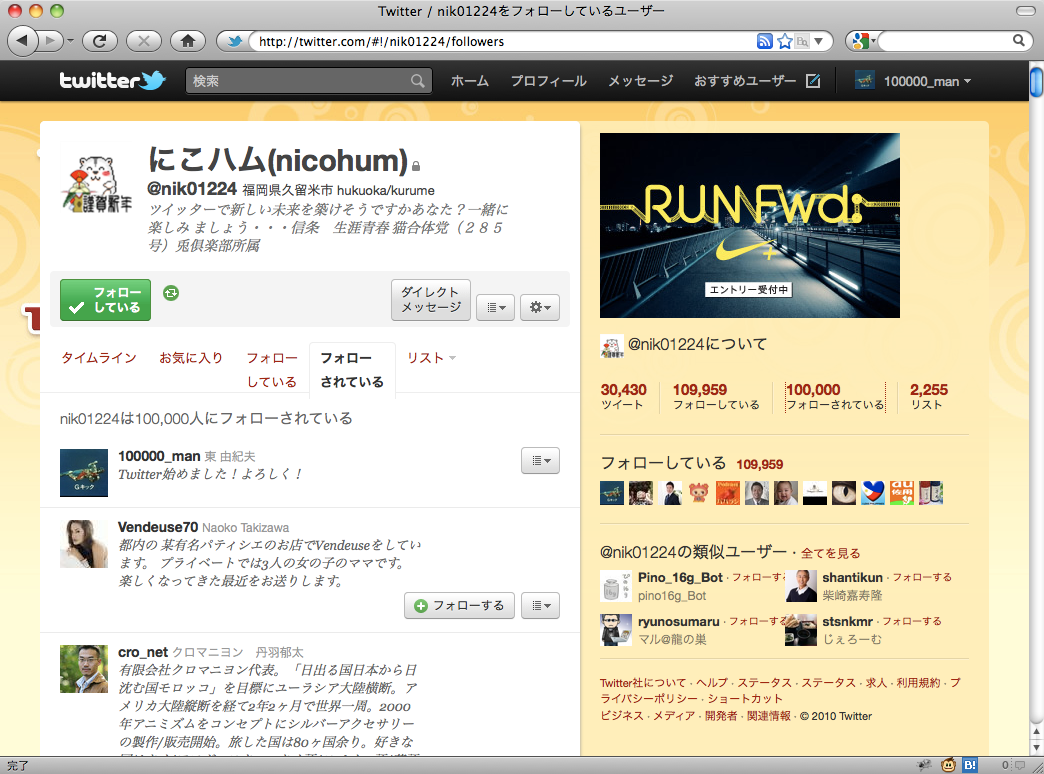Open the ヘルプ footer link
The width and height of the screenshot is (1044, 774).
pos(712,682)
